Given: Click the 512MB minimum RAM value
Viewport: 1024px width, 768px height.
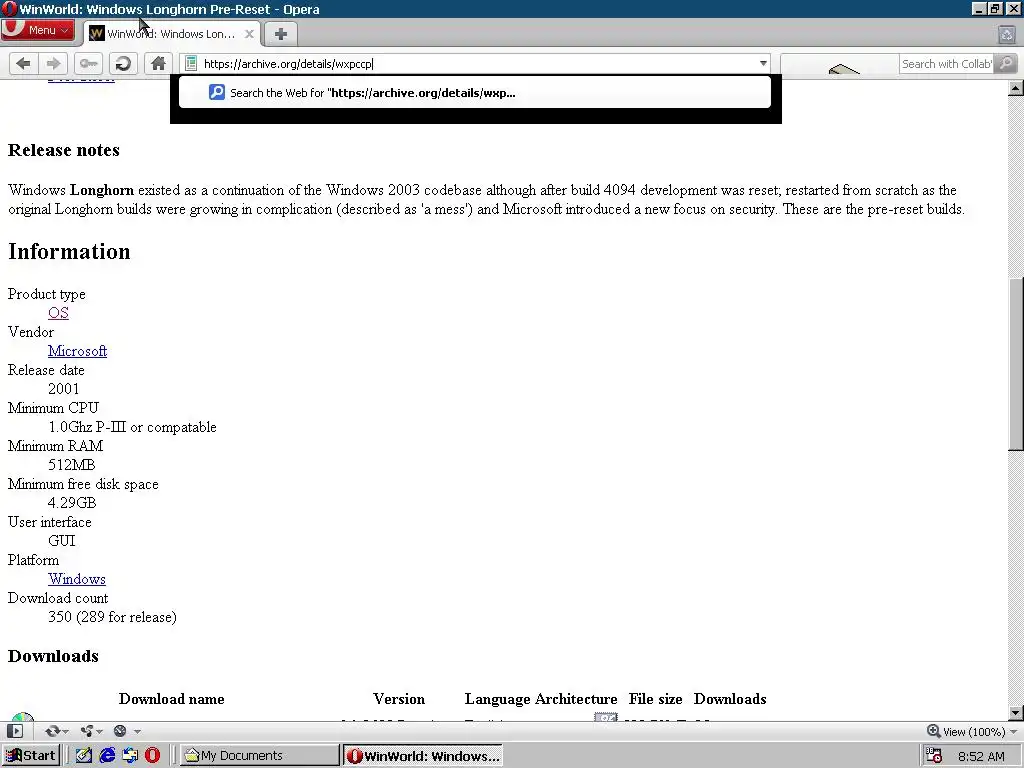Looking at the screenshot, I should [72, 465].
